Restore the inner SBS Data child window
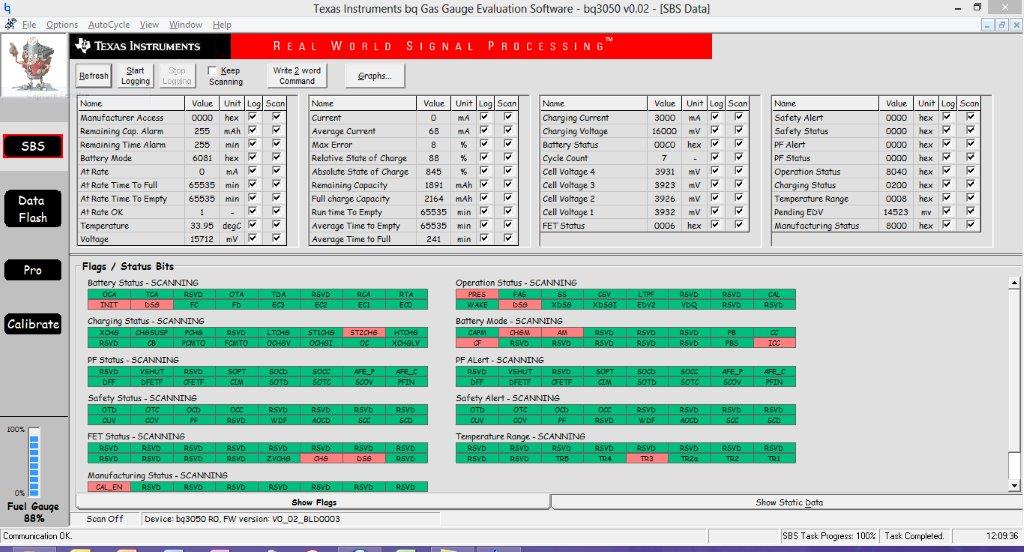 (x=1001, y=25)
